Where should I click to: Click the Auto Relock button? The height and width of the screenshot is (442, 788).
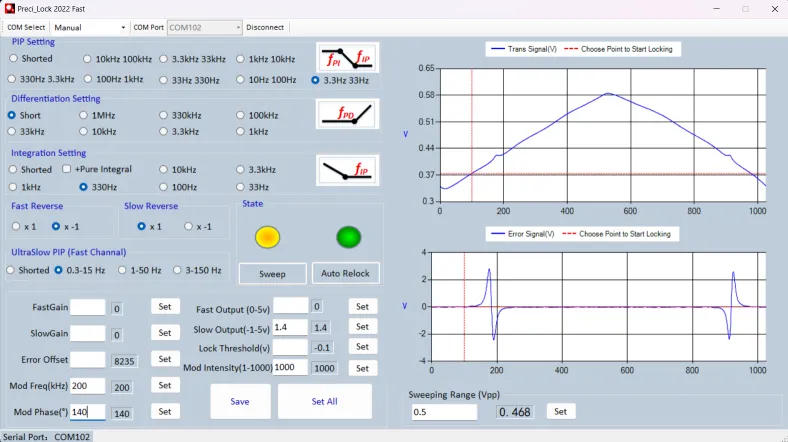point(347,273)
